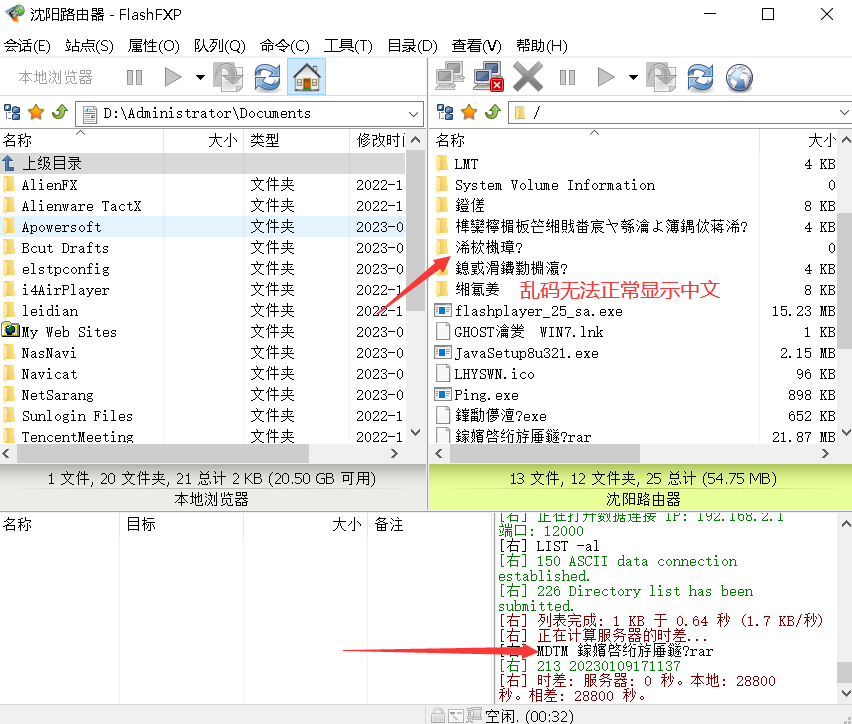This screenshot has width=852, height=724.
Task: Click the remote disconnect icon with red mark
Action: [x=488, y=76]
